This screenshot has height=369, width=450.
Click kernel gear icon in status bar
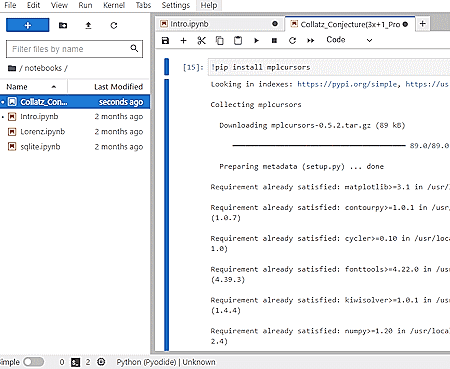click(101, 362)
